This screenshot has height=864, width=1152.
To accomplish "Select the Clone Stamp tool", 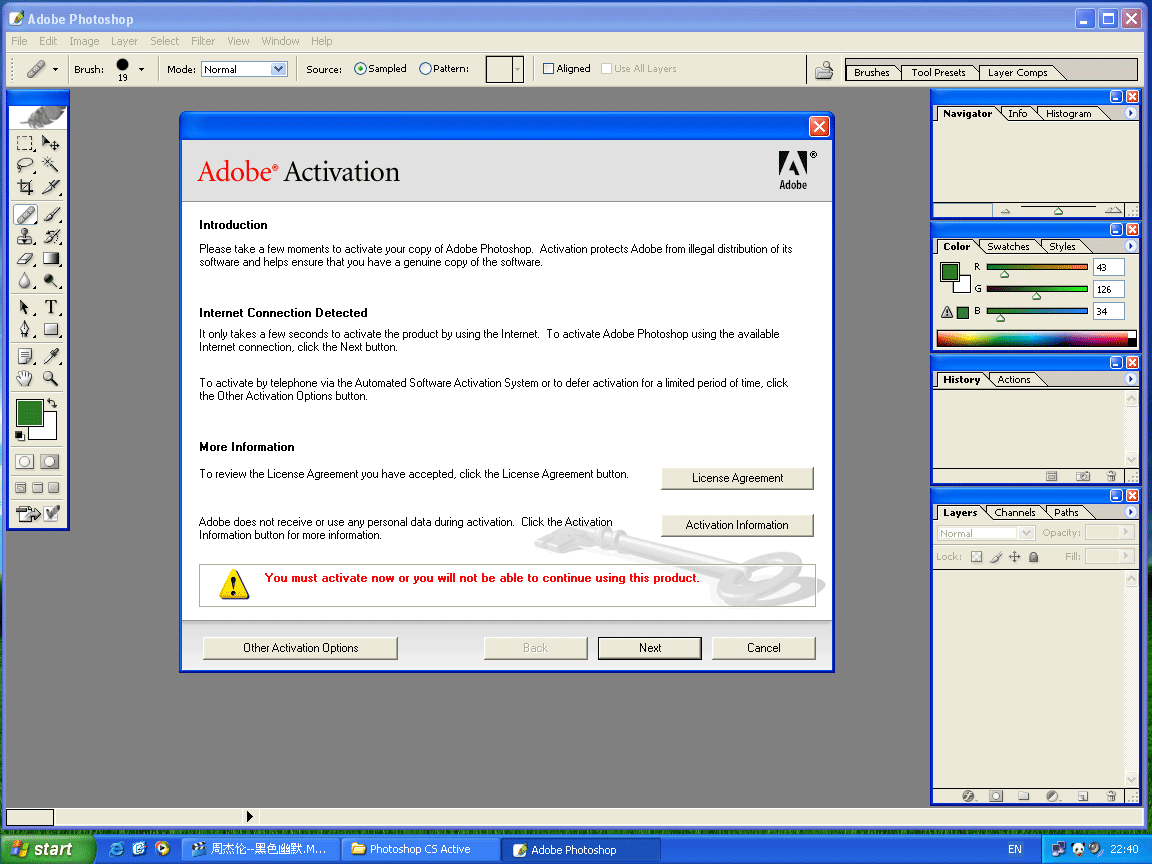I will 25,237.
